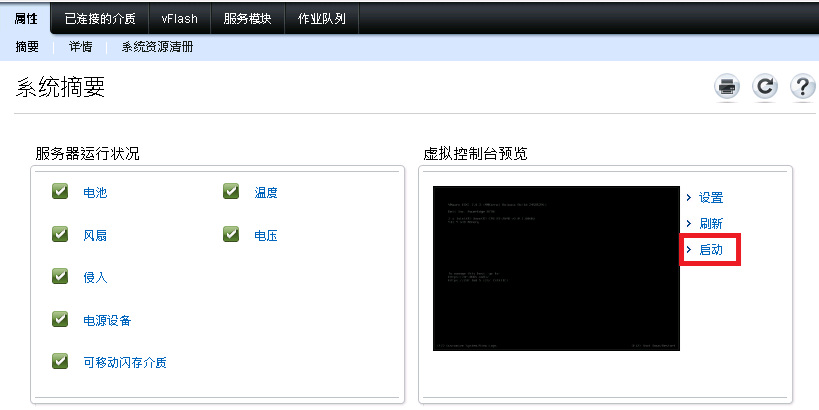Screen dimensions: 819x410
Task: Click the refresh page icon
Action: tap(765, 87)
